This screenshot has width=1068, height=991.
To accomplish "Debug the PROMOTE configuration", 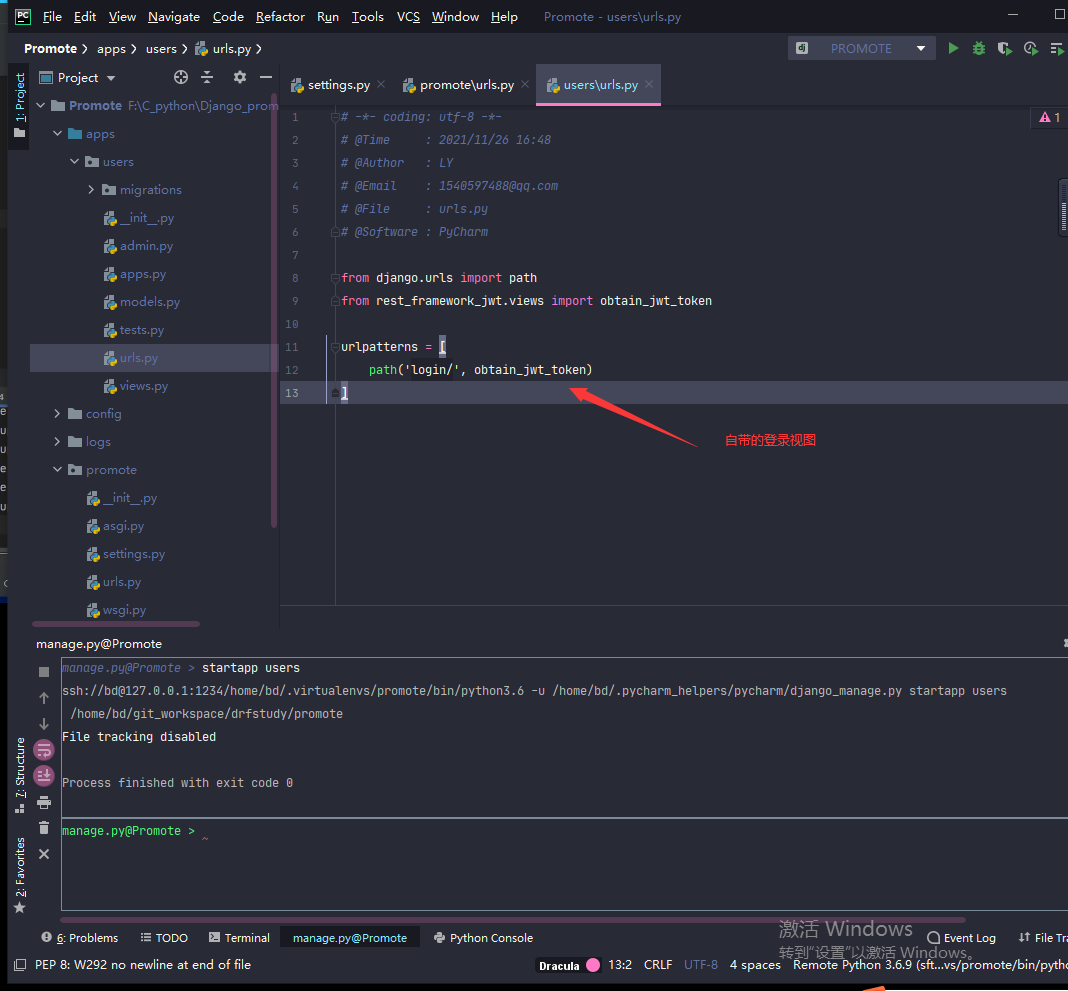I will click(x=979, y=48).
